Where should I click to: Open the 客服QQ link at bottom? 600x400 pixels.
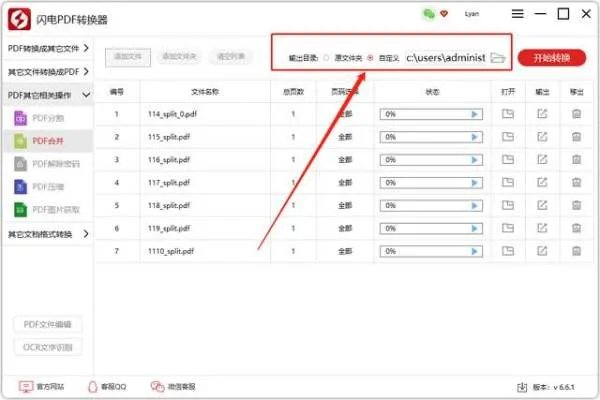tap(107, 387)
